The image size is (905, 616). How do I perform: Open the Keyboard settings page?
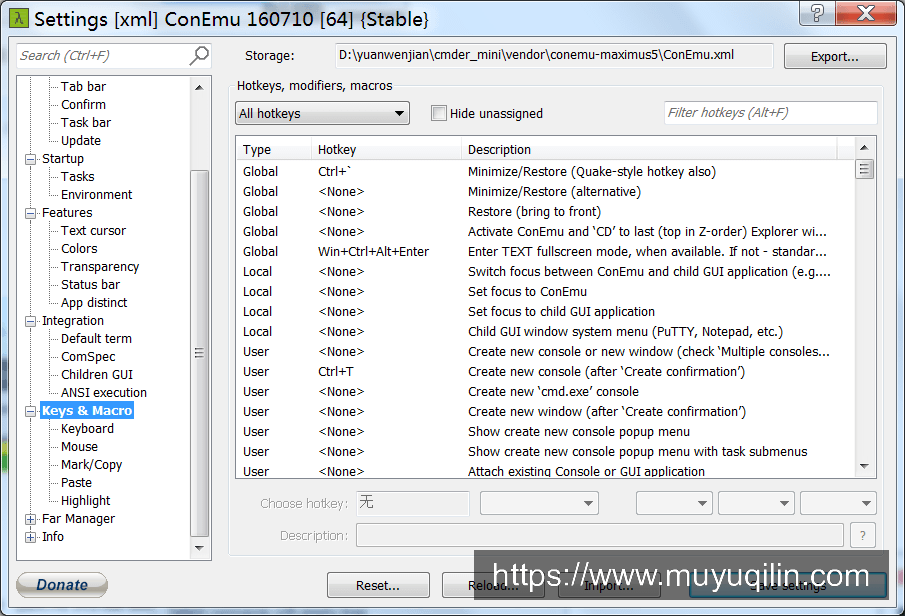click(x=87, y=428)
